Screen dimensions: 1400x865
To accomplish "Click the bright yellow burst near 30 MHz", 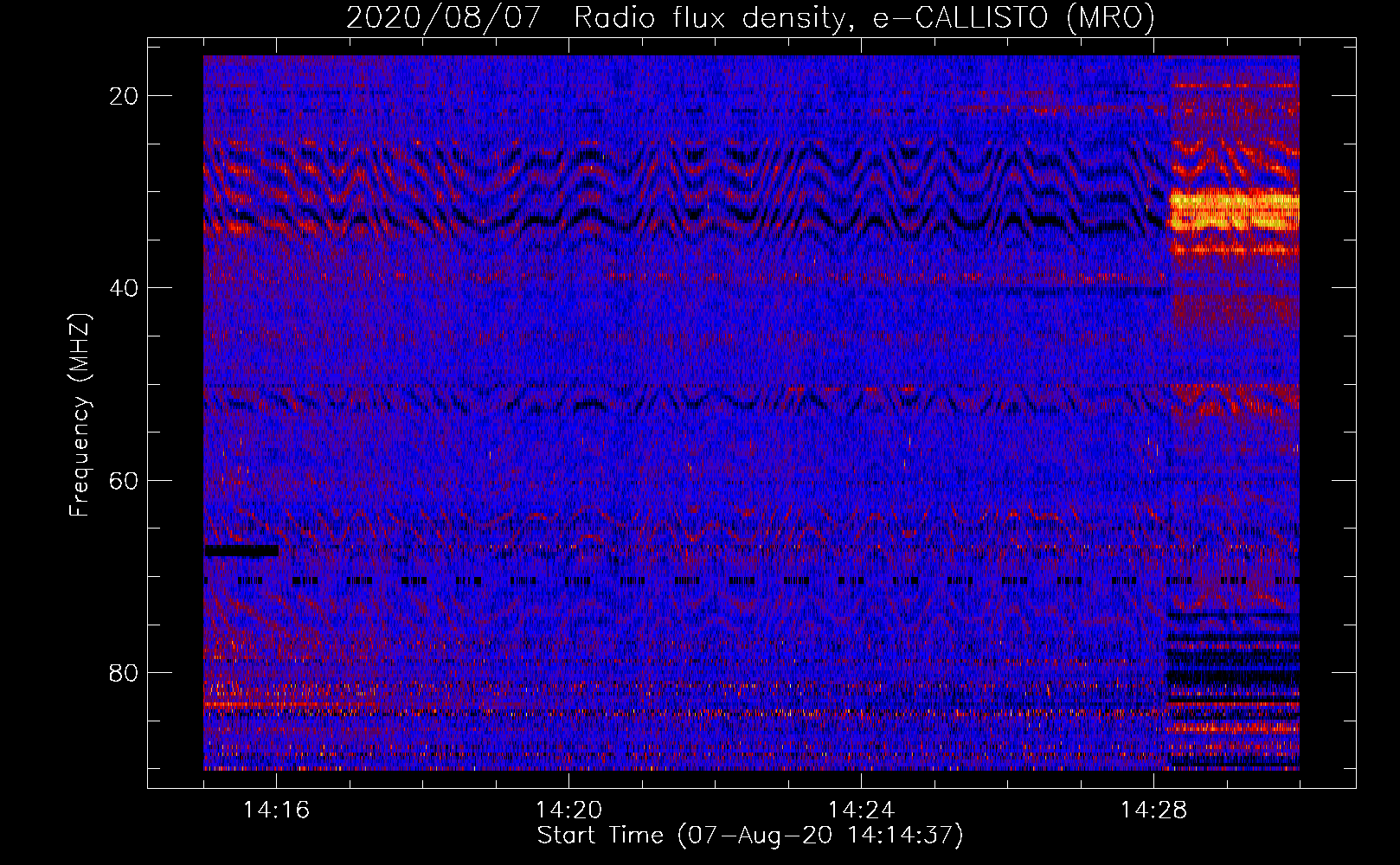I will [x=1234, y=210].
